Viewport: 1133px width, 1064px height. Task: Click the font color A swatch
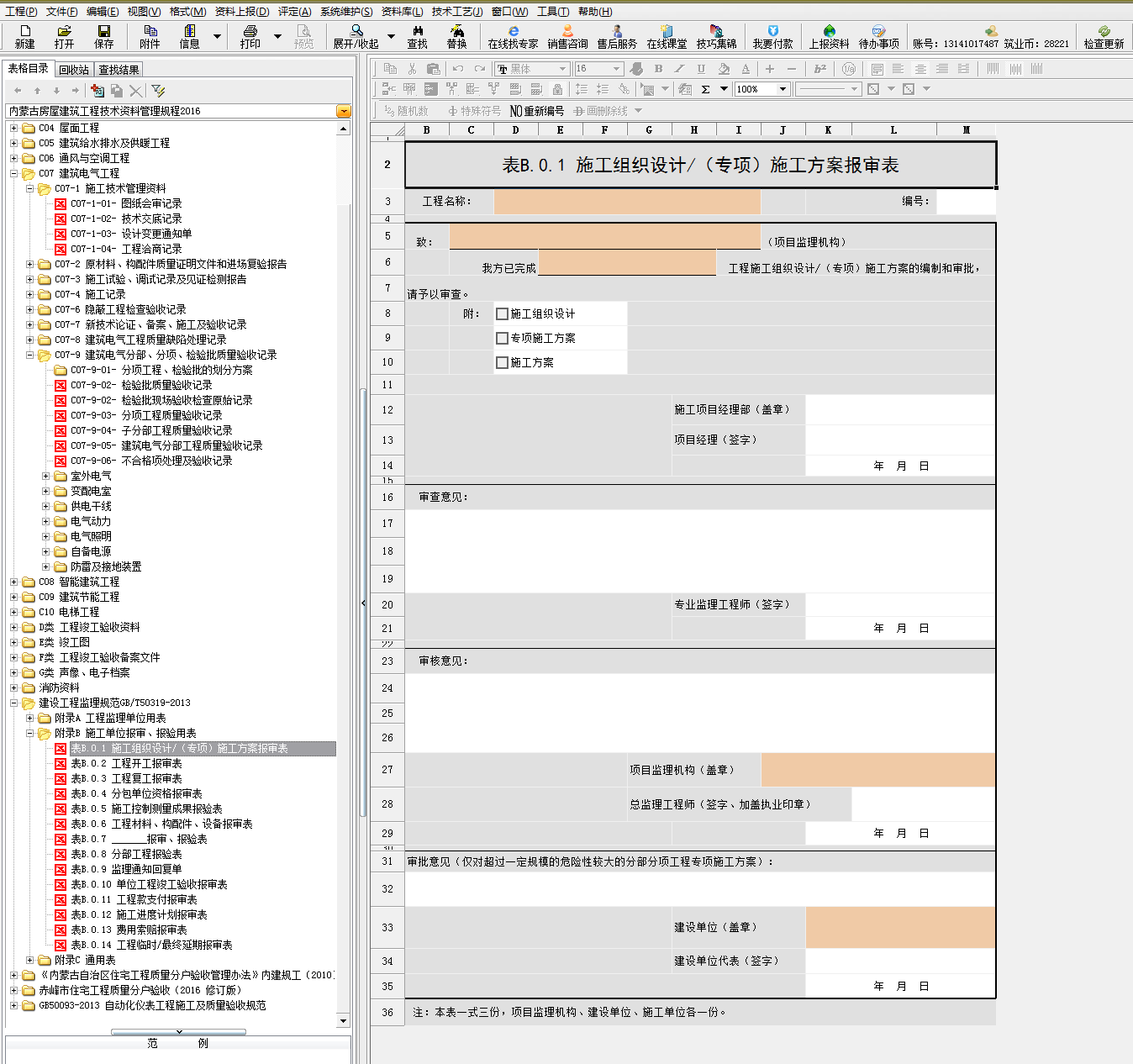(x=746, y=69)
